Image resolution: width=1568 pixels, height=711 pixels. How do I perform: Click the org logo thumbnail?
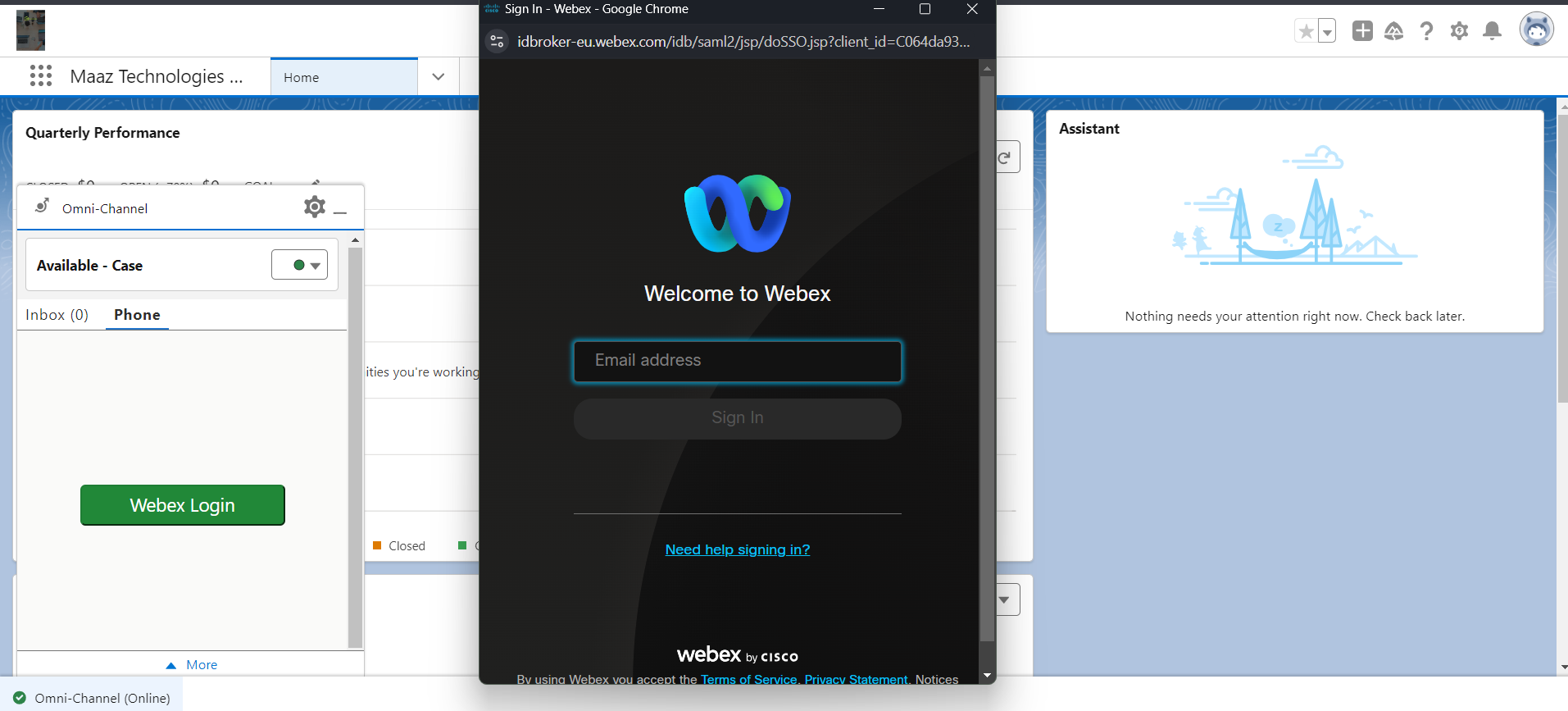click(x=30, y=30)
